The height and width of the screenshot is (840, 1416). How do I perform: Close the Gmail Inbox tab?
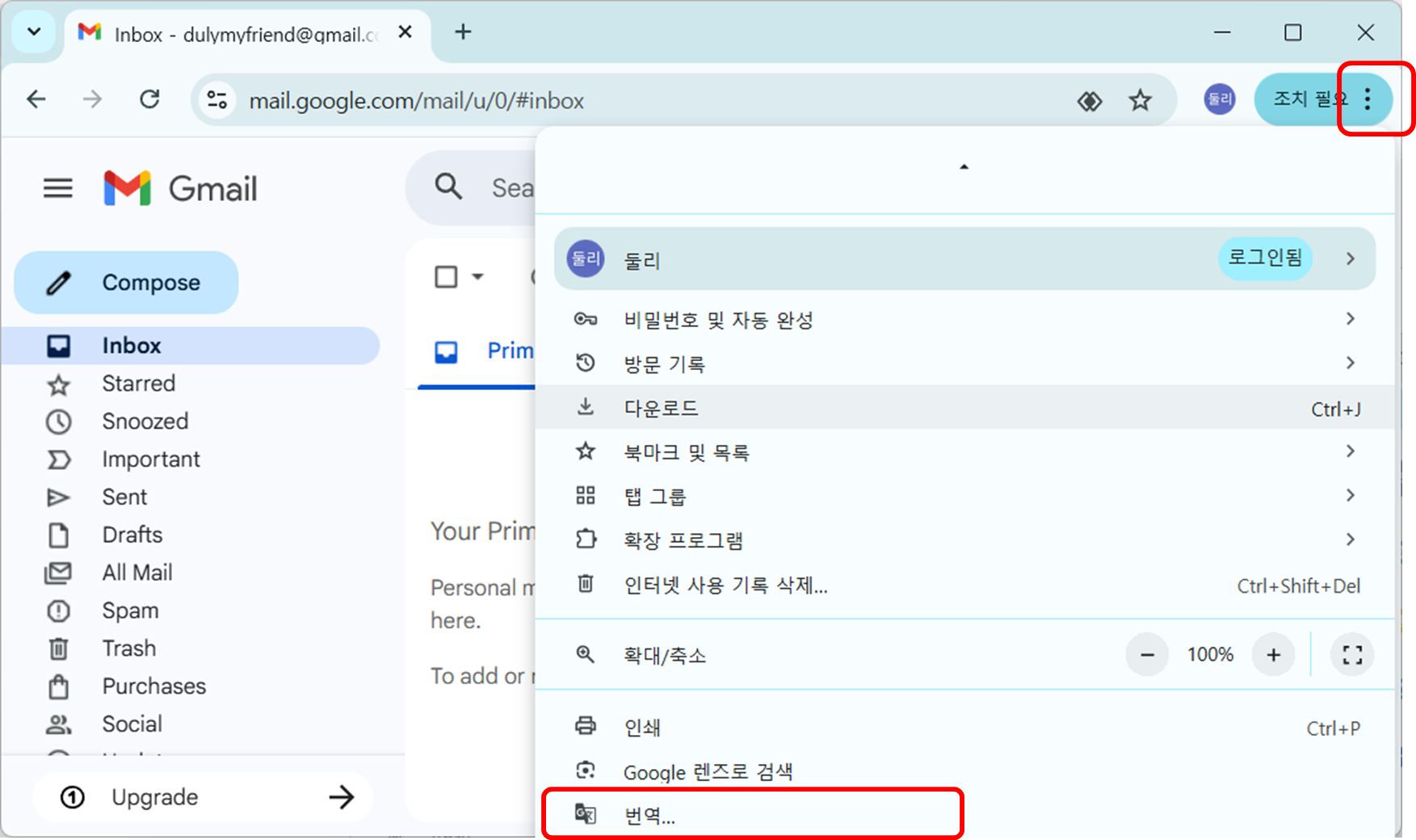(x=405, y=32)
